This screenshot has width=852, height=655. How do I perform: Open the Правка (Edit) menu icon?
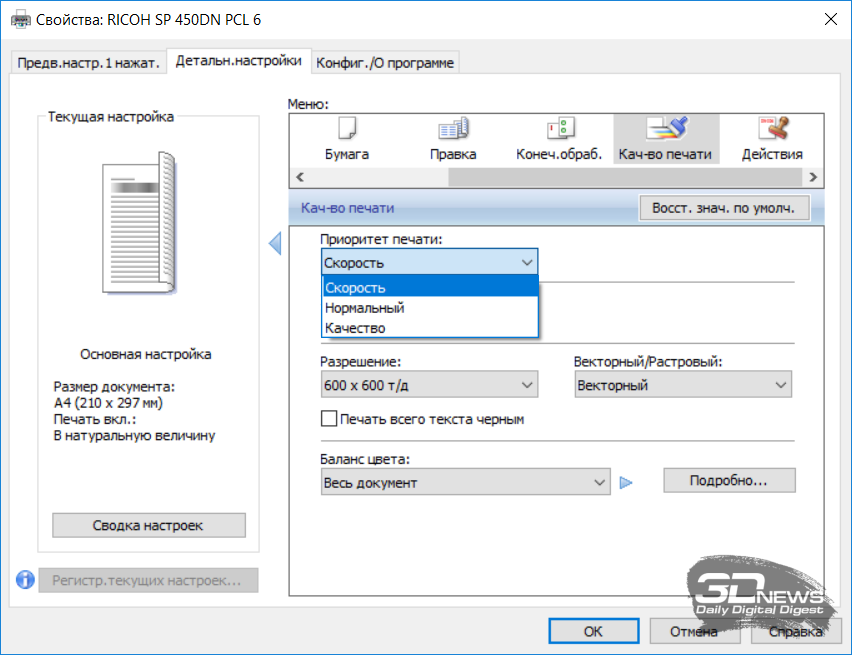453,139
